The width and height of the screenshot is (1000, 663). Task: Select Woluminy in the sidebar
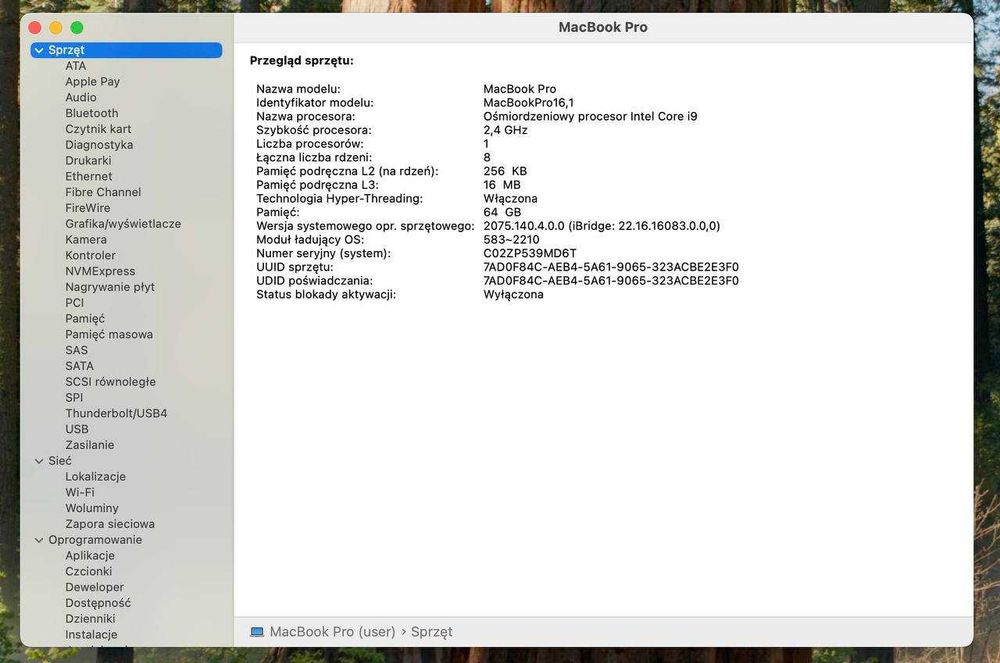pyautogui.click(x=92, y=508)
